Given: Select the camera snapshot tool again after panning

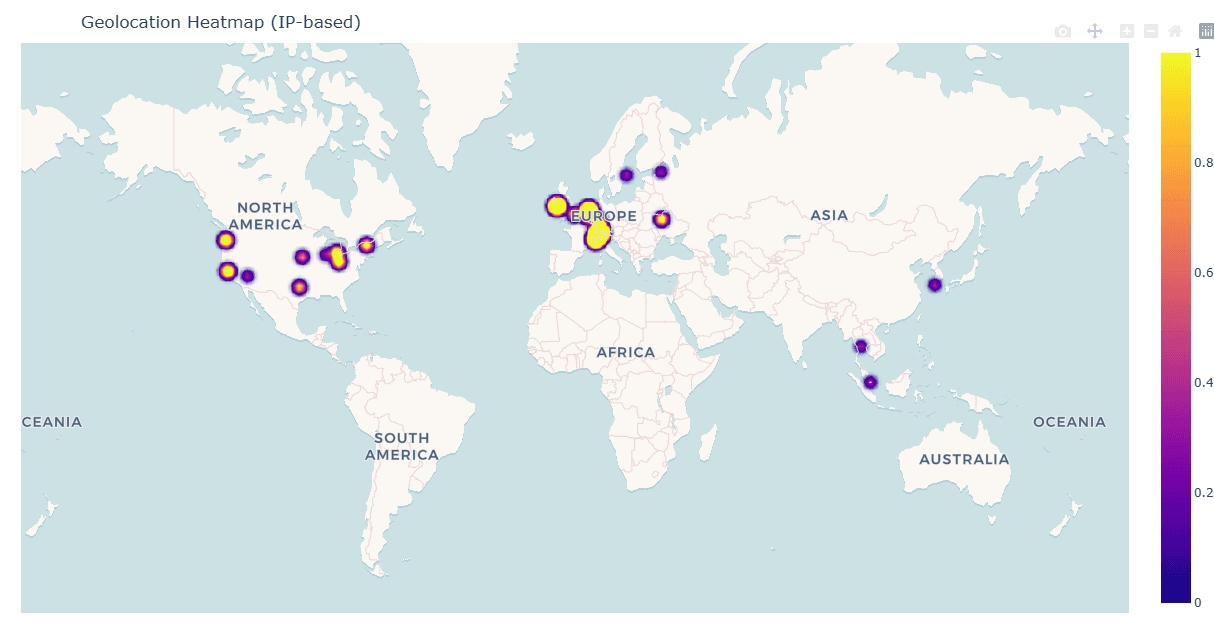Looking at the screenshot, I should [x=1063, y=31].
